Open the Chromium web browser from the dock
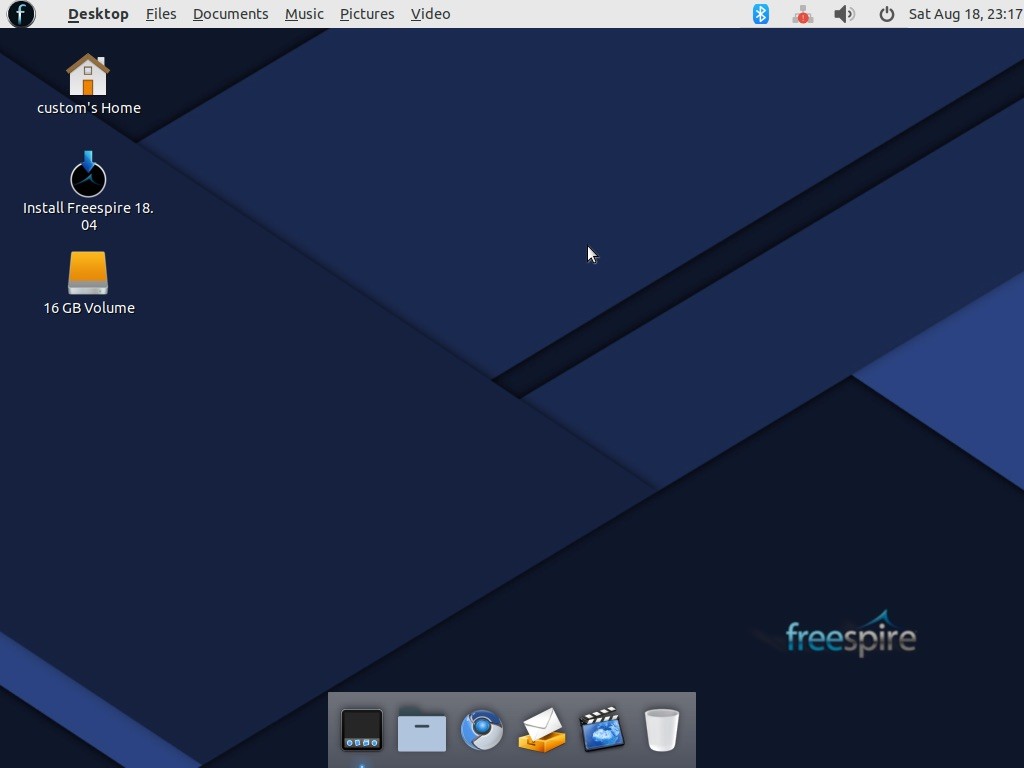 (482, 730)
